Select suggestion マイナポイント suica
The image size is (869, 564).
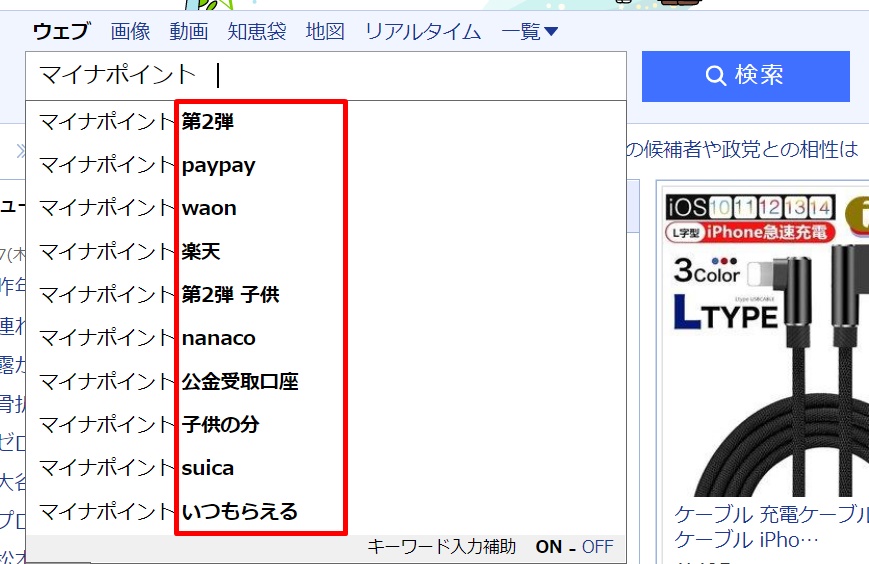click(326, 468)
